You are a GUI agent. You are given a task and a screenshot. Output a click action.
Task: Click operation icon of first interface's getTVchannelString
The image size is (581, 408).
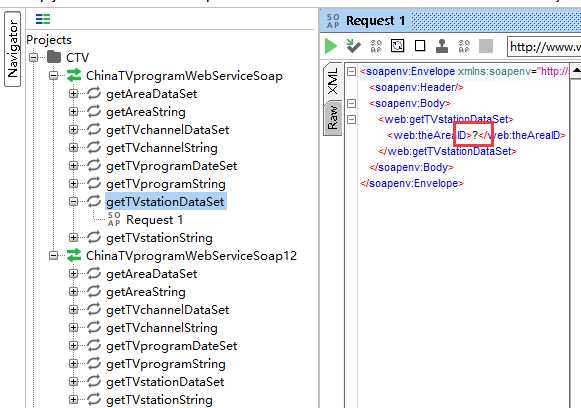[94, 147]
